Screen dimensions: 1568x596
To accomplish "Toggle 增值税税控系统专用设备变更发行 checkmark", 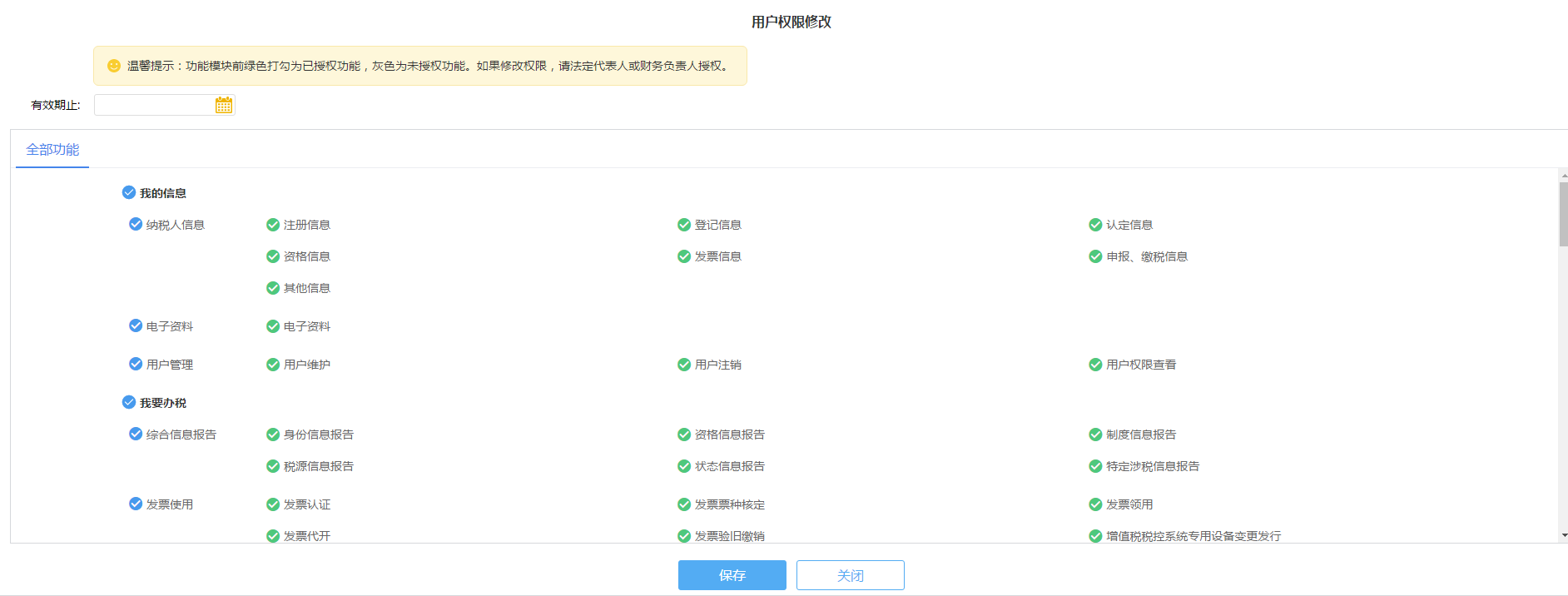I will pos(1095,536).
